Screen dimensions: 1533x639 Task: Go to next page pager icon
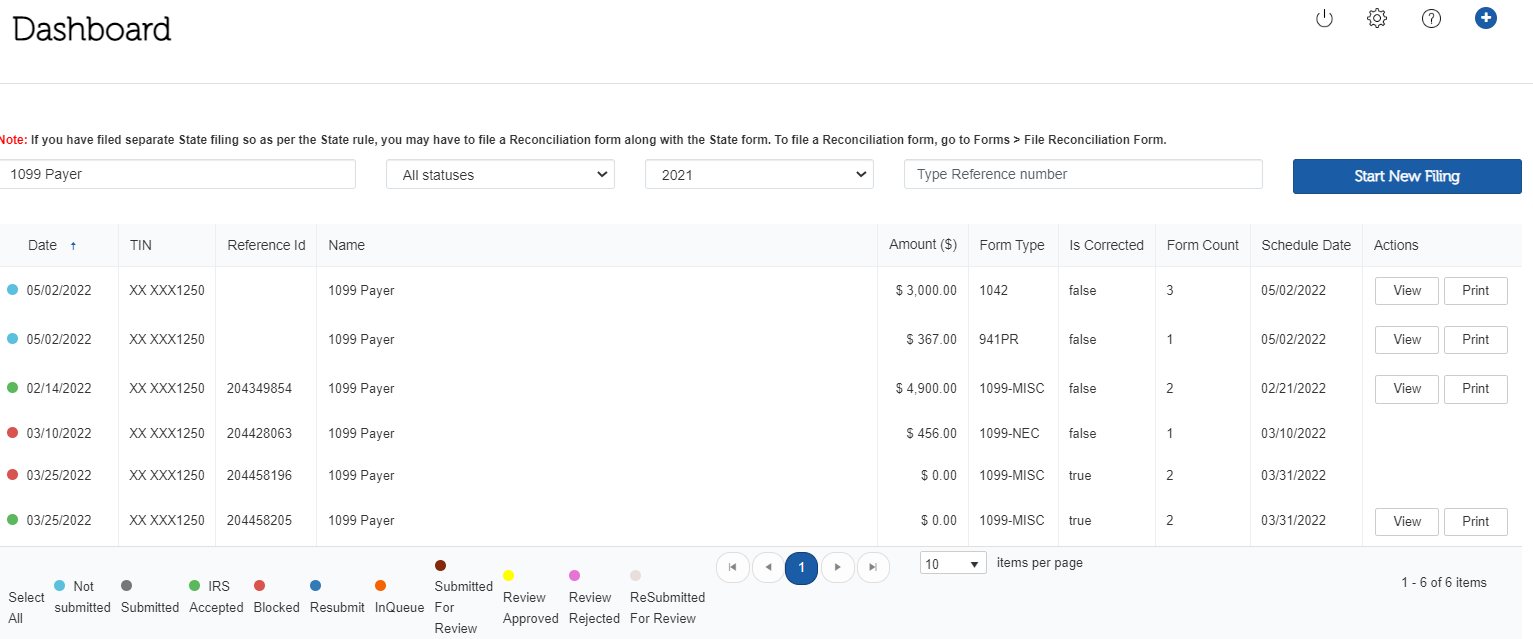[837, 568]
